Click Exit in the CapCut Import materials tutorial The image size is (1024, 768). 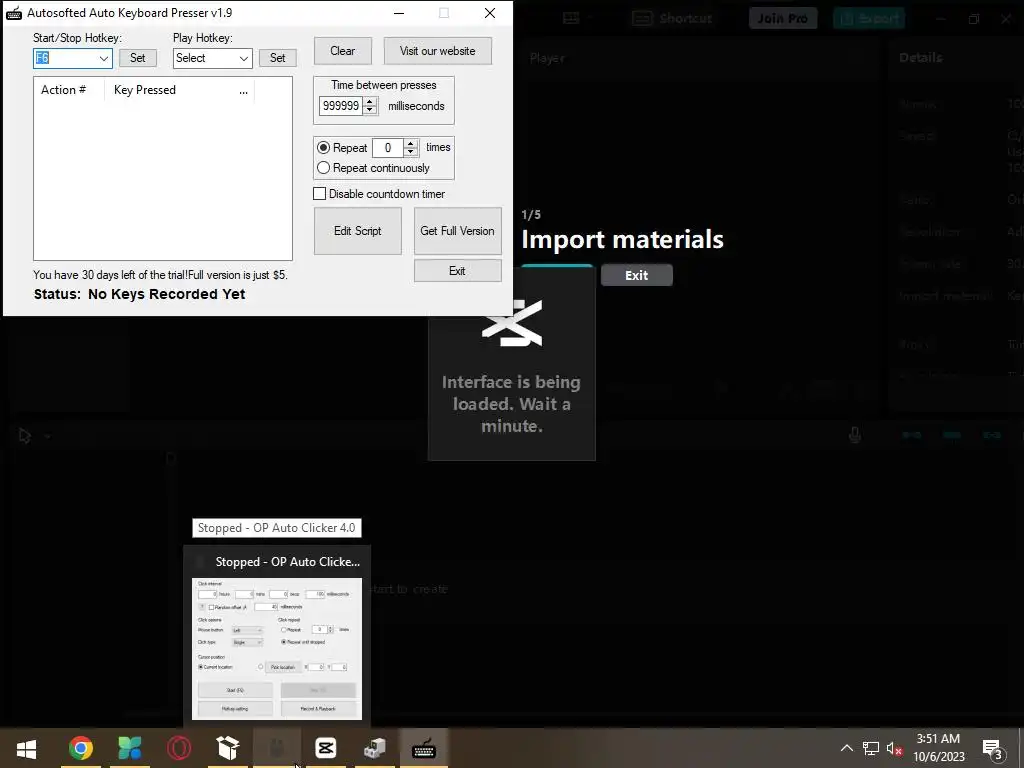[x=637, y=276]
